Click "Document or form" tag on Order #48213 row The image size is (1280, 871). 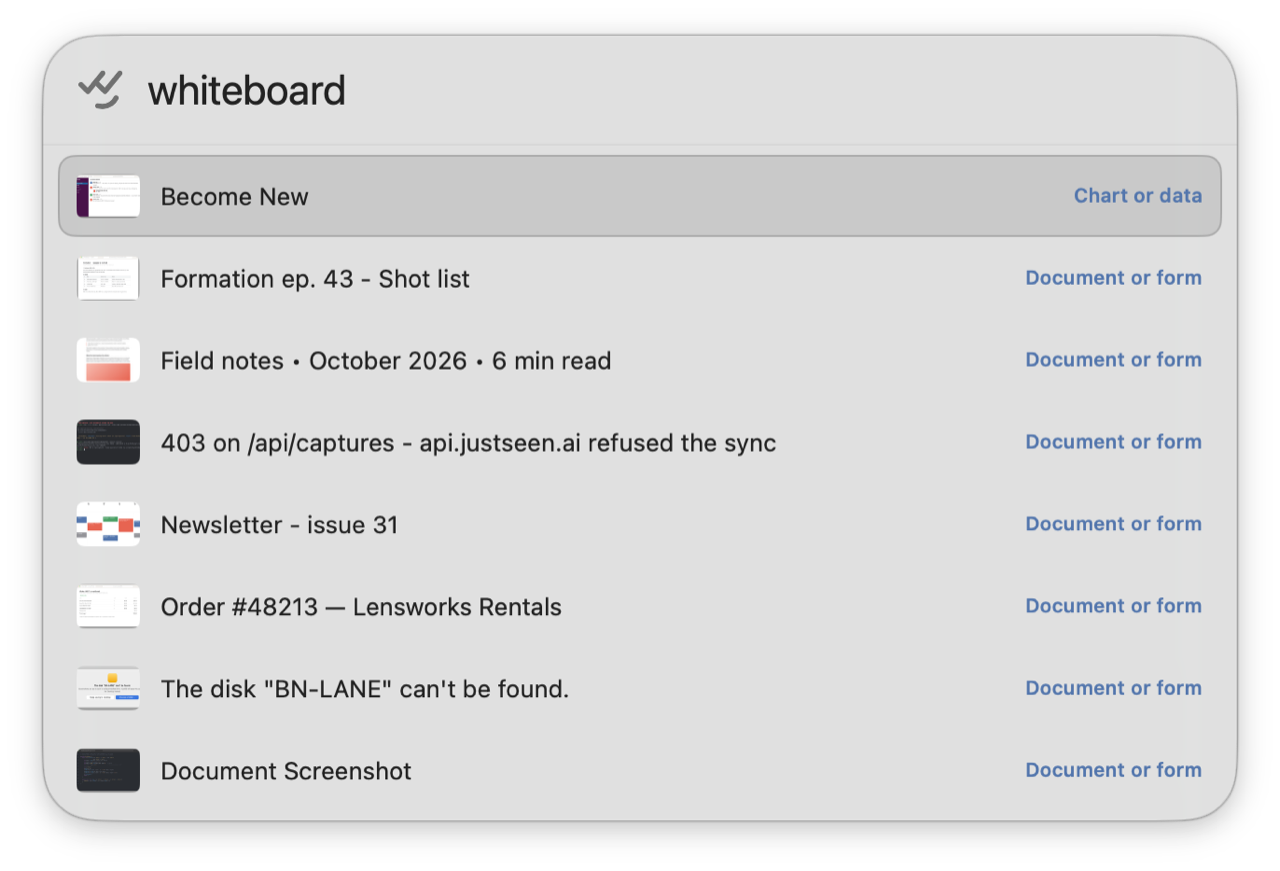[1114, 606]
